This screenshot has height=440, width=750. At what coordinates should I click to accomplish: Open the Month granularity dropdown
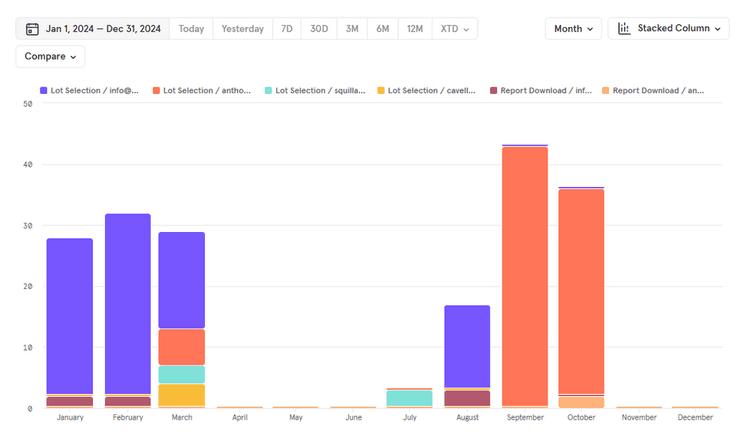[x=573, y=29]
